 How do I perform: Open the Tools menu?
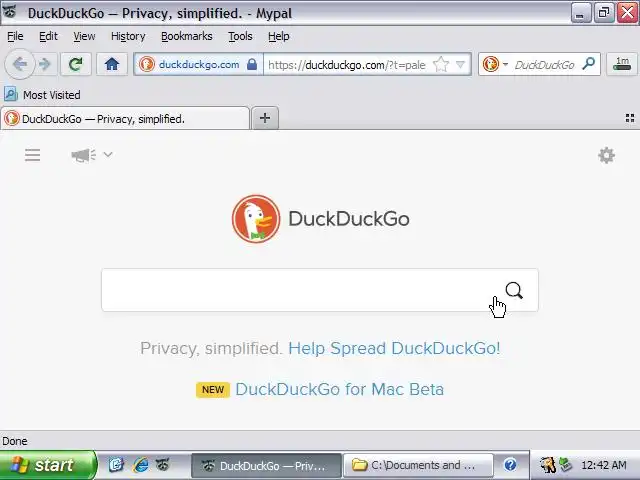(x=240, y=36)
